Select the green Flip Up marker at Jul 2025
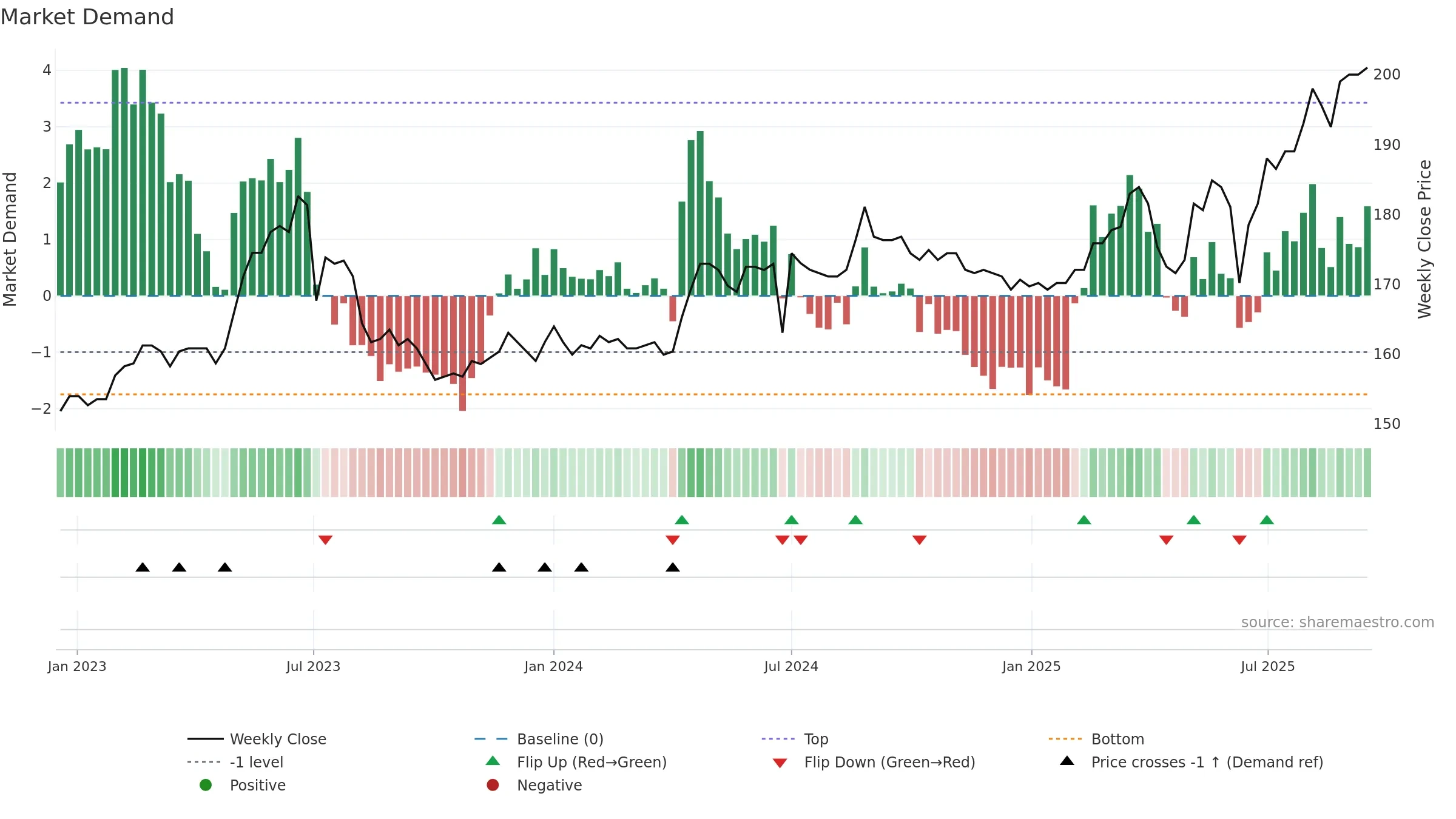 click(x=1267, y=520)
